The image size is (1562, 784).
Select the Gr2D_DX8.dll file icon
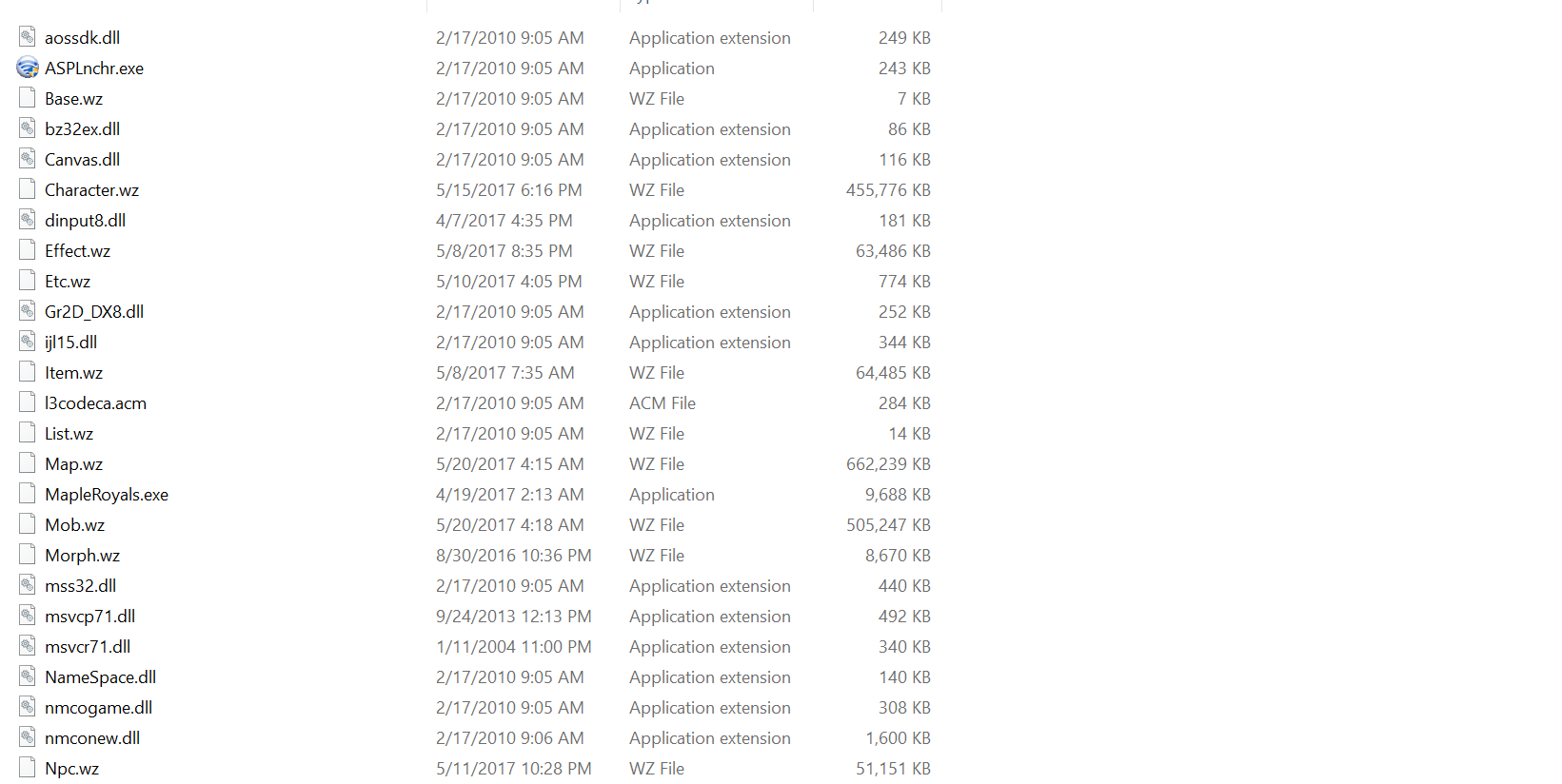tap(28, 311)
